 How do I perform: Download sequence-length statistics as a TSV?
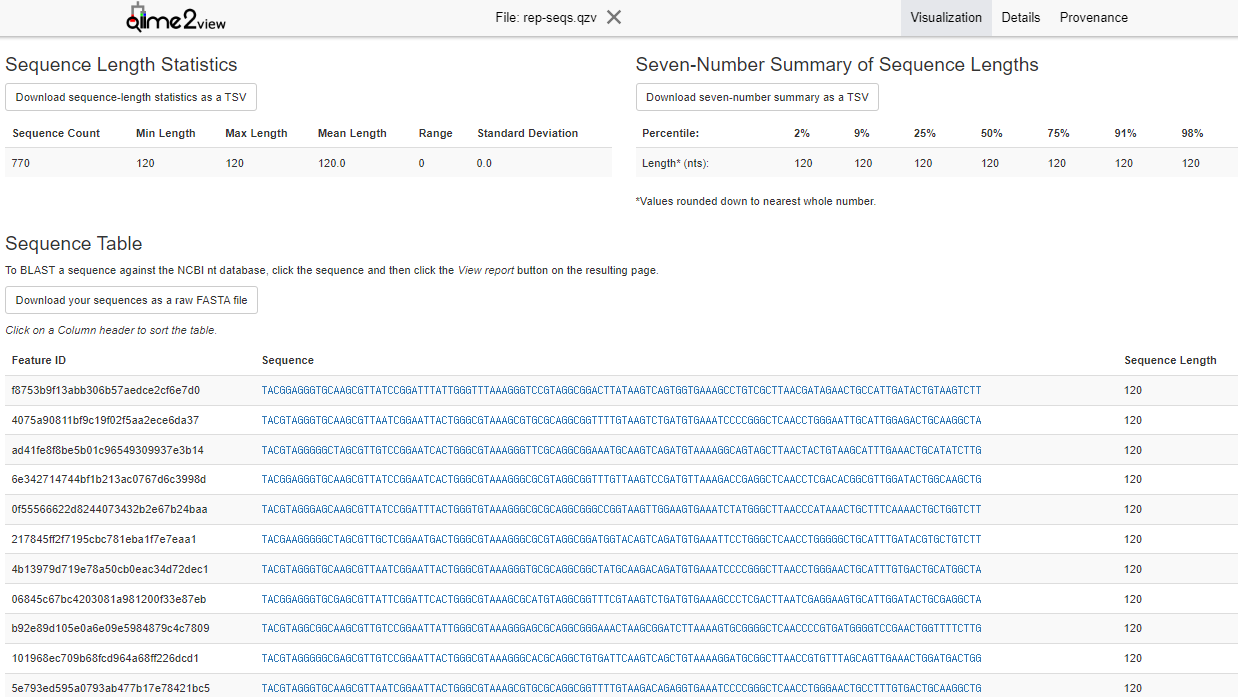point(131,97)
